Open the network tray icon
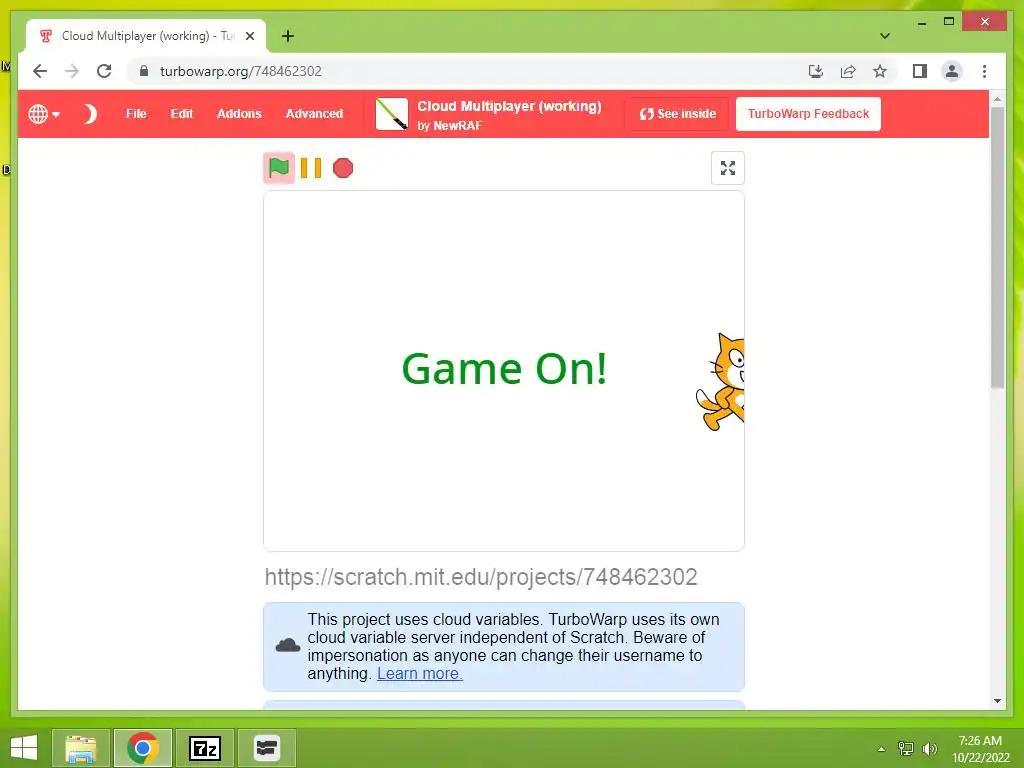This screenshot has height=768, width=1024. (x=906, y=748)
